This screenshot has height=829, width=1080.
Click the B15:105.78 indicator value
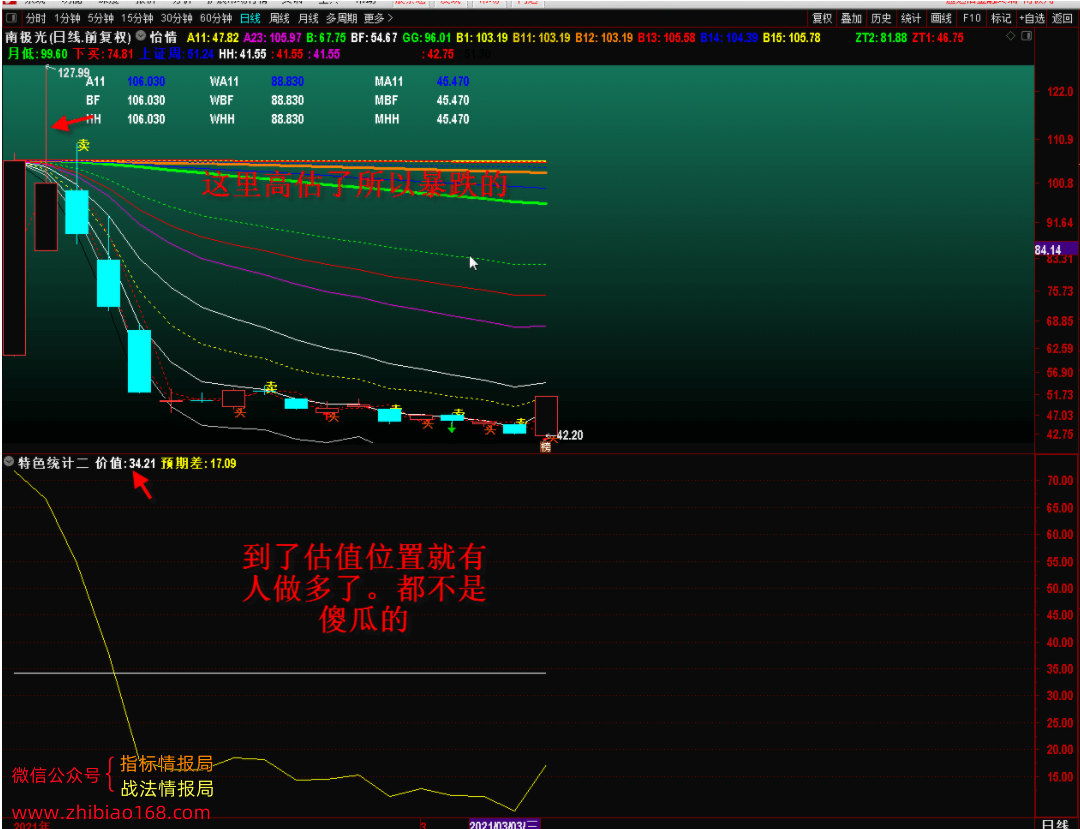pos(791,38)
